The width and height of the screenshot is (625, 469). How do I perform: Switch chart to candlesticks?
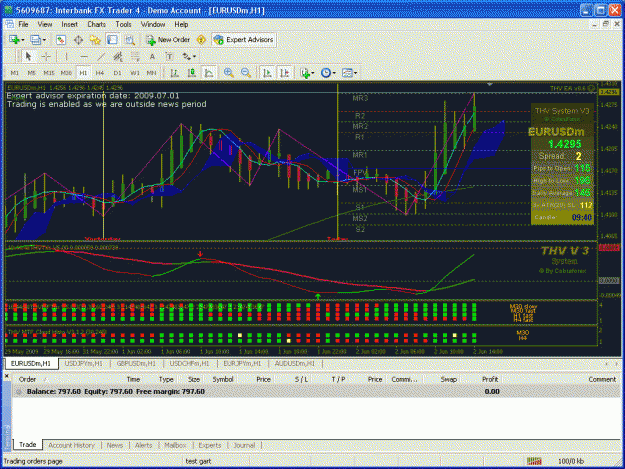[192, 73]
